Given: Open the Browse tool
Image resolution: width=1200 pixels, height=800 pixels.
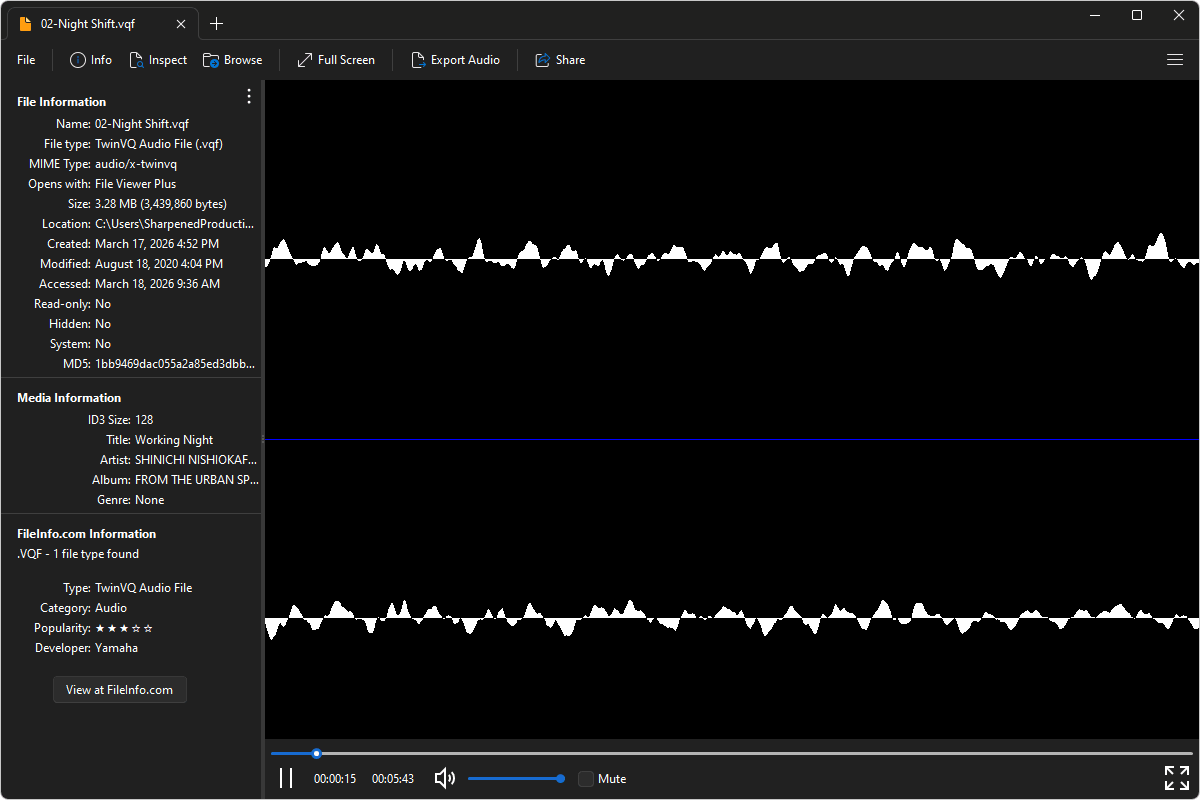Looking at the screenshot, I should pos(232,59).
